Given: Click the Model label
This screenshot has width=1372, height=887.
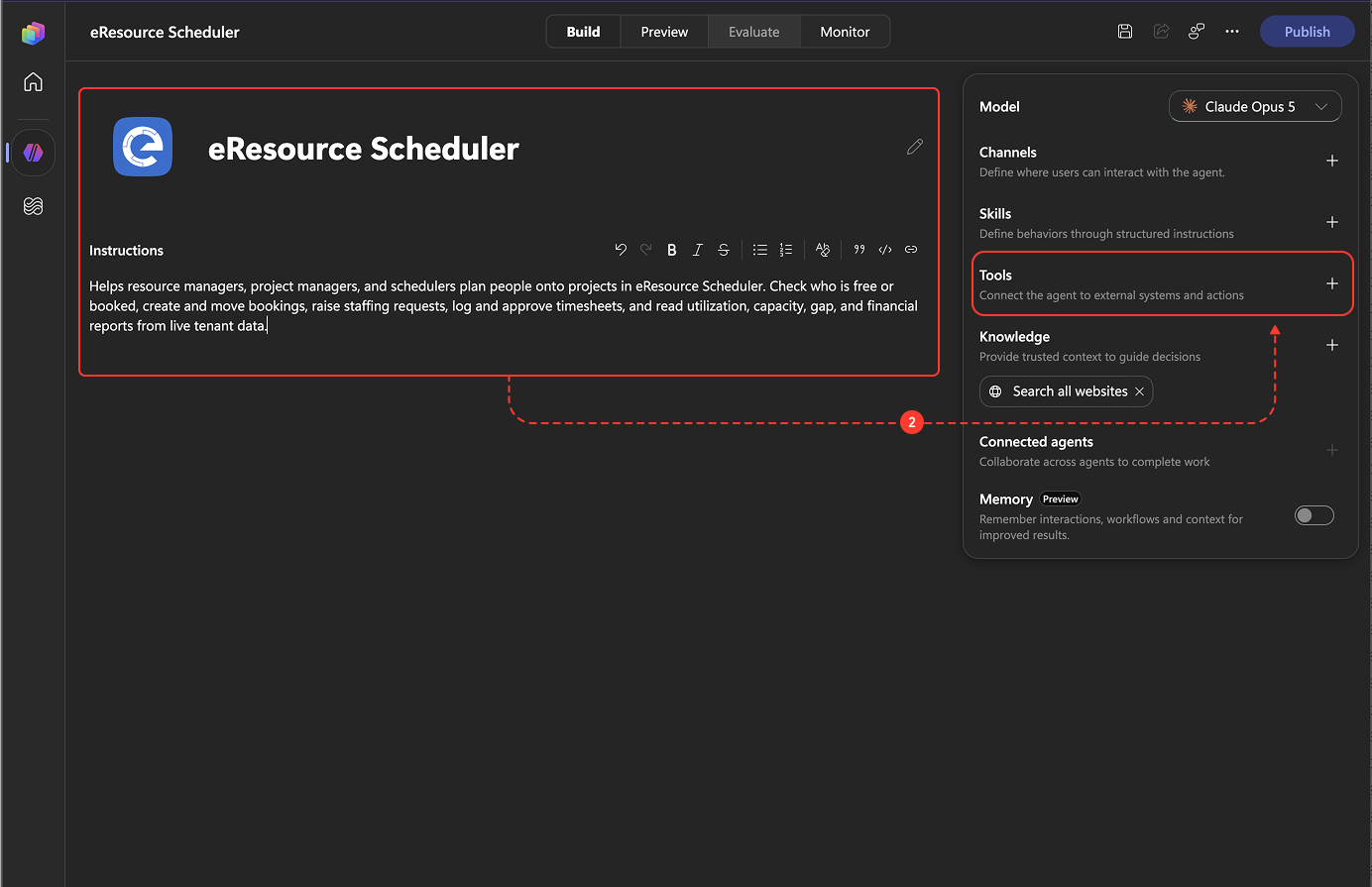Looking at the screenshot, I should point(999,107).
